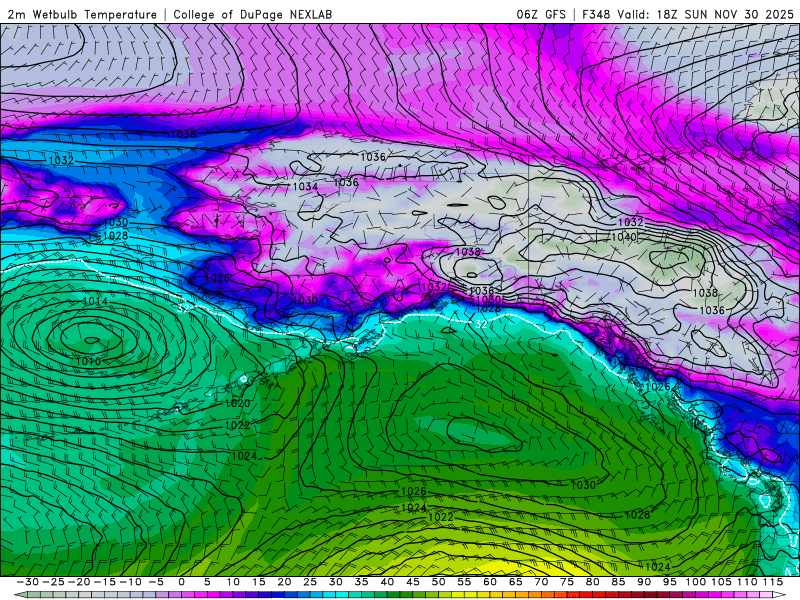Select the 1010 isobar label in the low
Screen dimensions: 800x600
tap(88, 362)
